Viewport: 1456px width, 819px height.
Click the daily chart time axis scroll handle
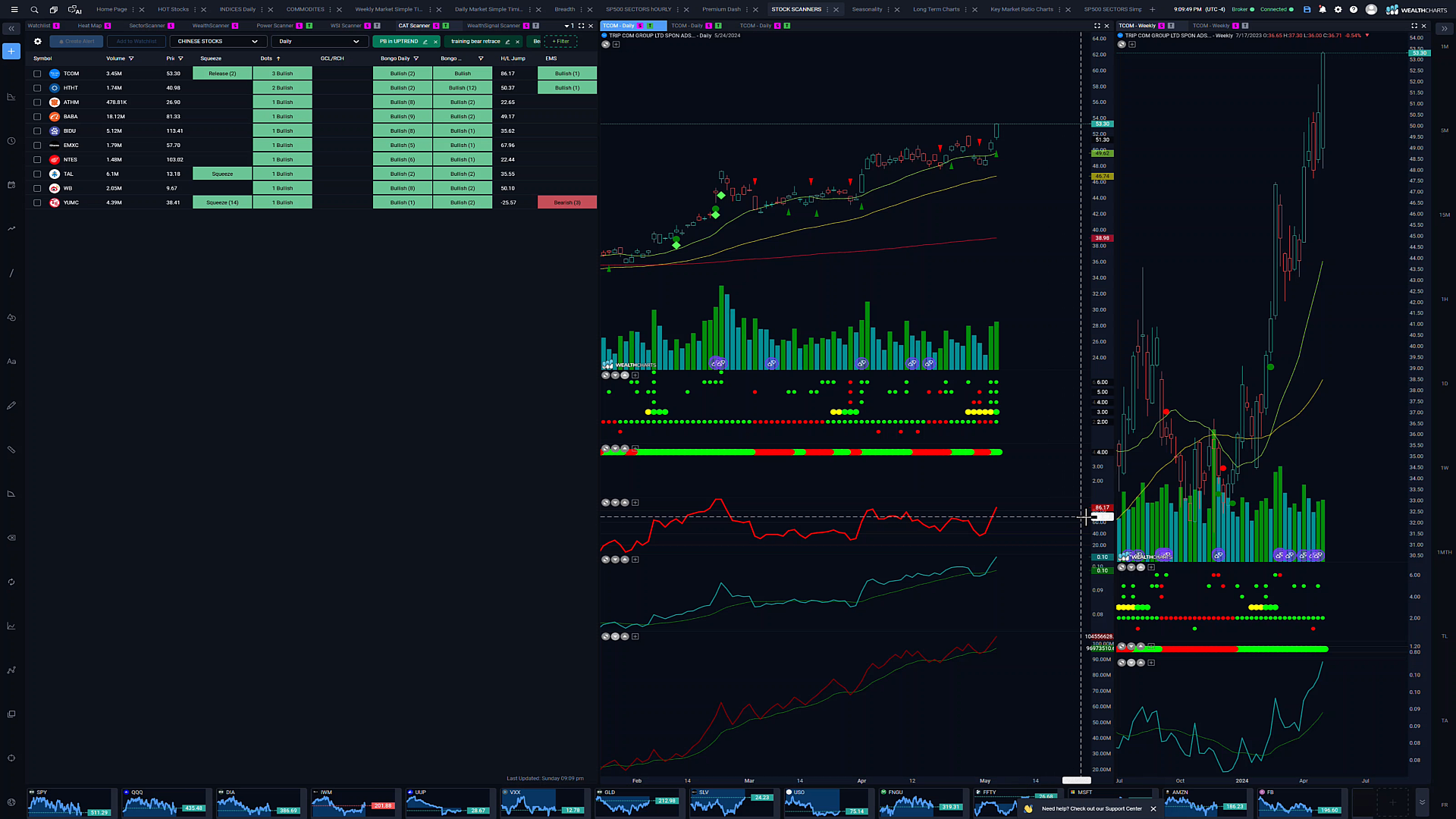(x=1076, y=780)
